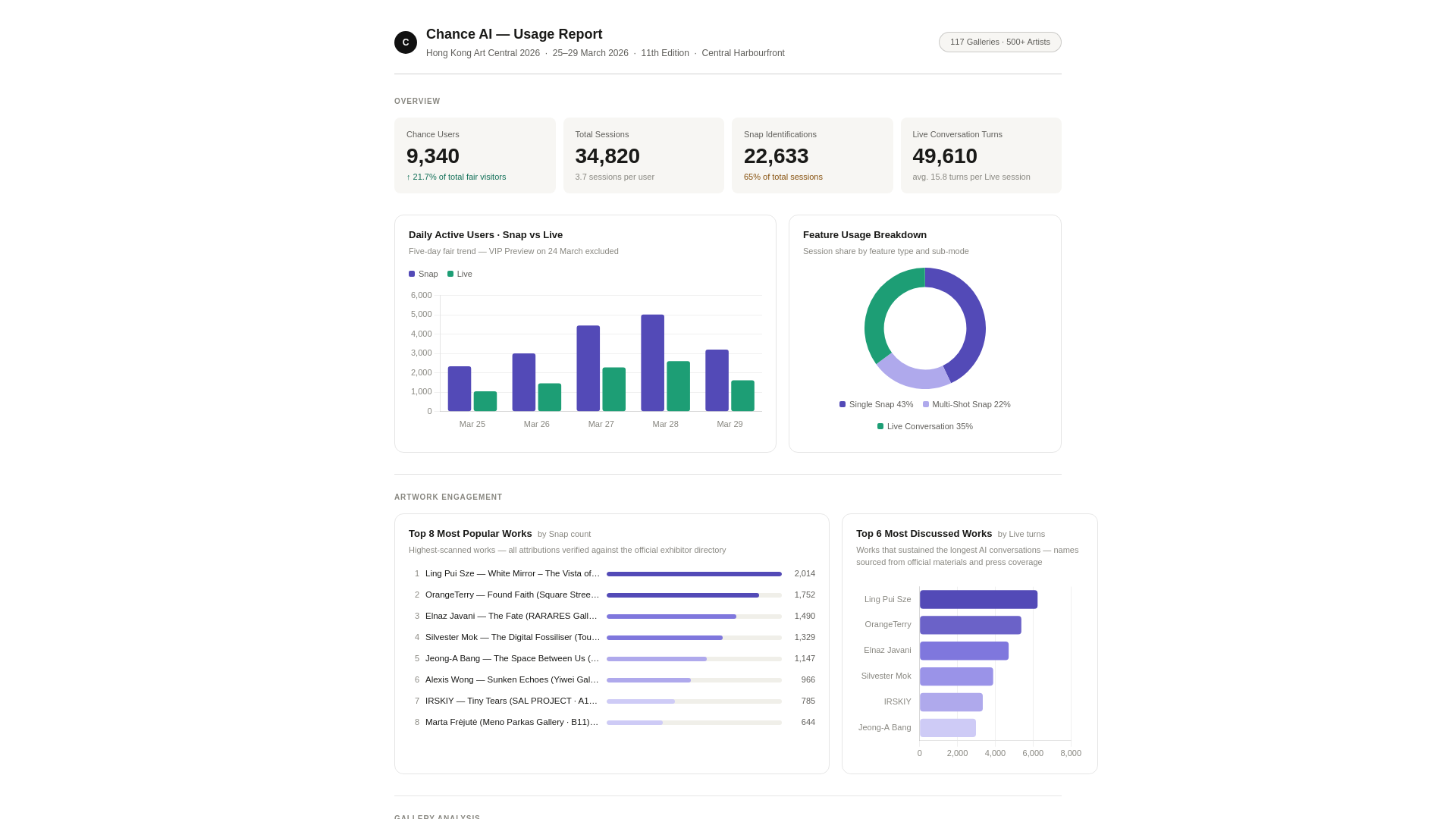This screenshot has width=1456, height=819.
Task: Click the Chance AI logo icon
Action: point(406,42)
